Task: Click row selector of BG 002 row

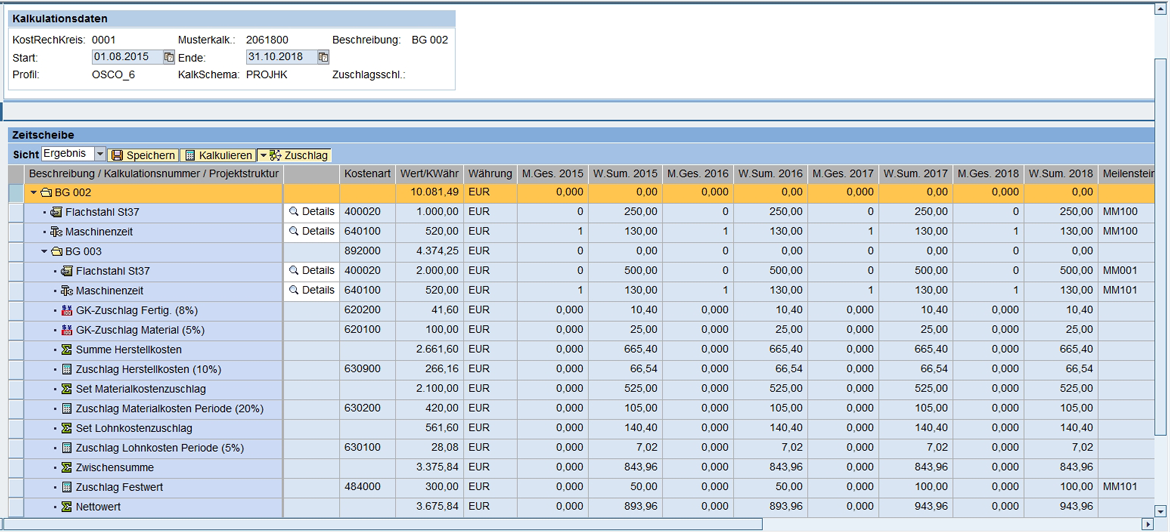Action: tap(16, 193)
